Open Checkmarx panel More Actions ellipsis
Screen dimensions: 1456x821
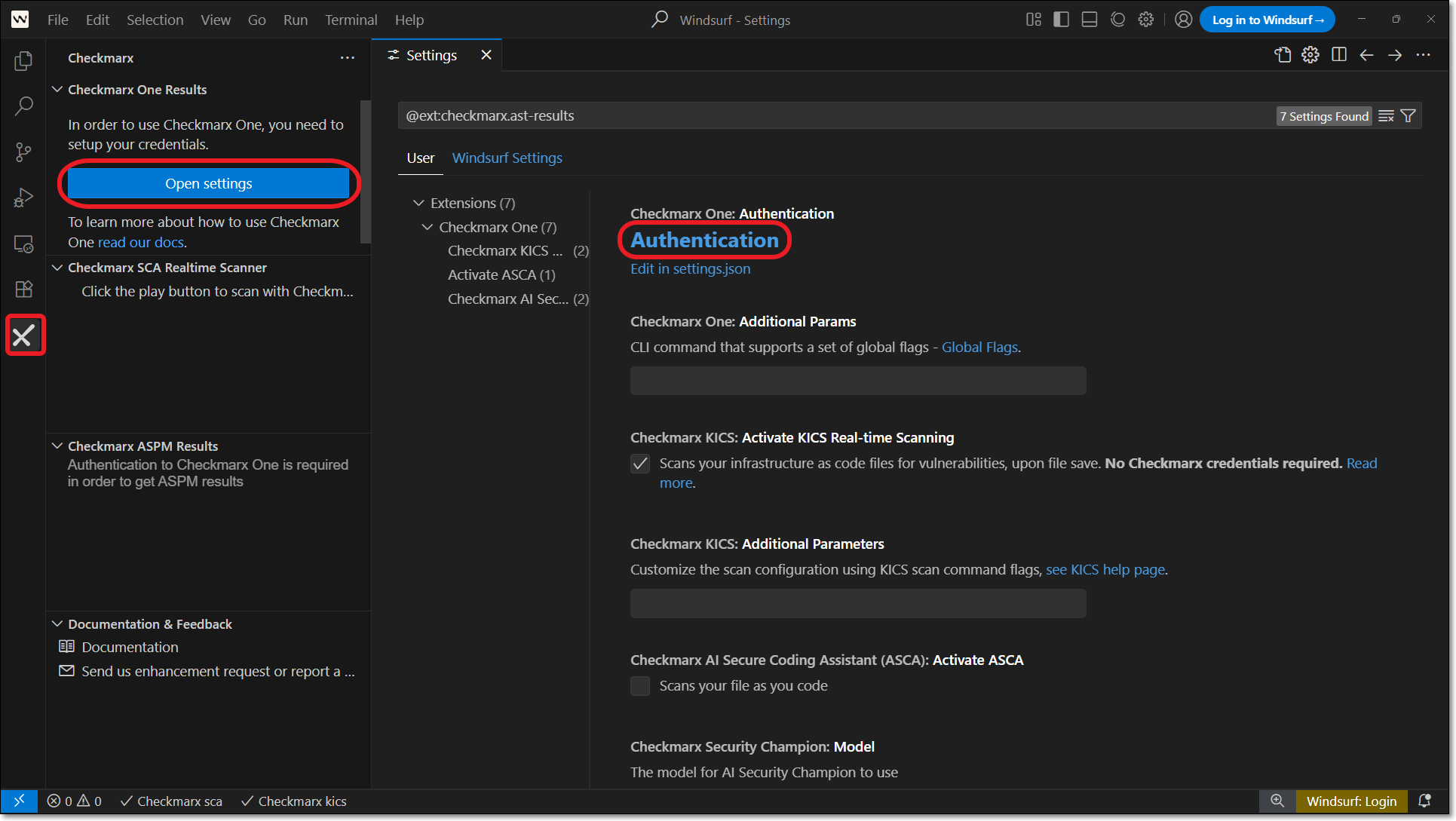click(x=348, y=58)
